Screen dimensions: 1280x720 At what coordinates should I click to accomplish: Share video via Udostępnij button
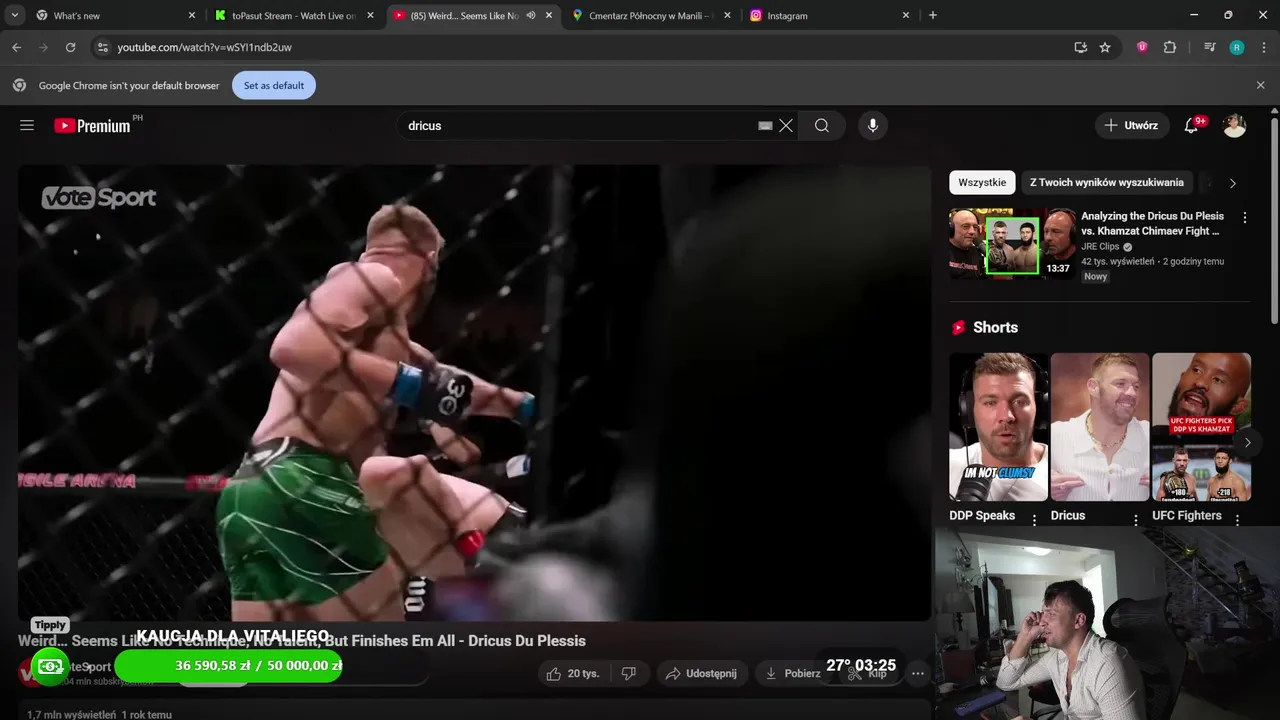(x=701, y=673)
